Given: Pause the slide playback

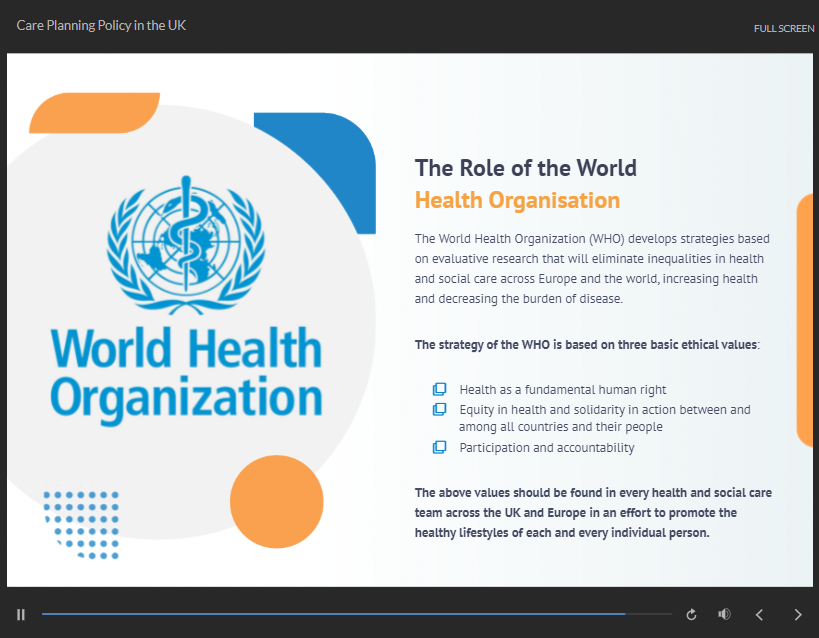Looking at the screenshot, I should [21, 614].
